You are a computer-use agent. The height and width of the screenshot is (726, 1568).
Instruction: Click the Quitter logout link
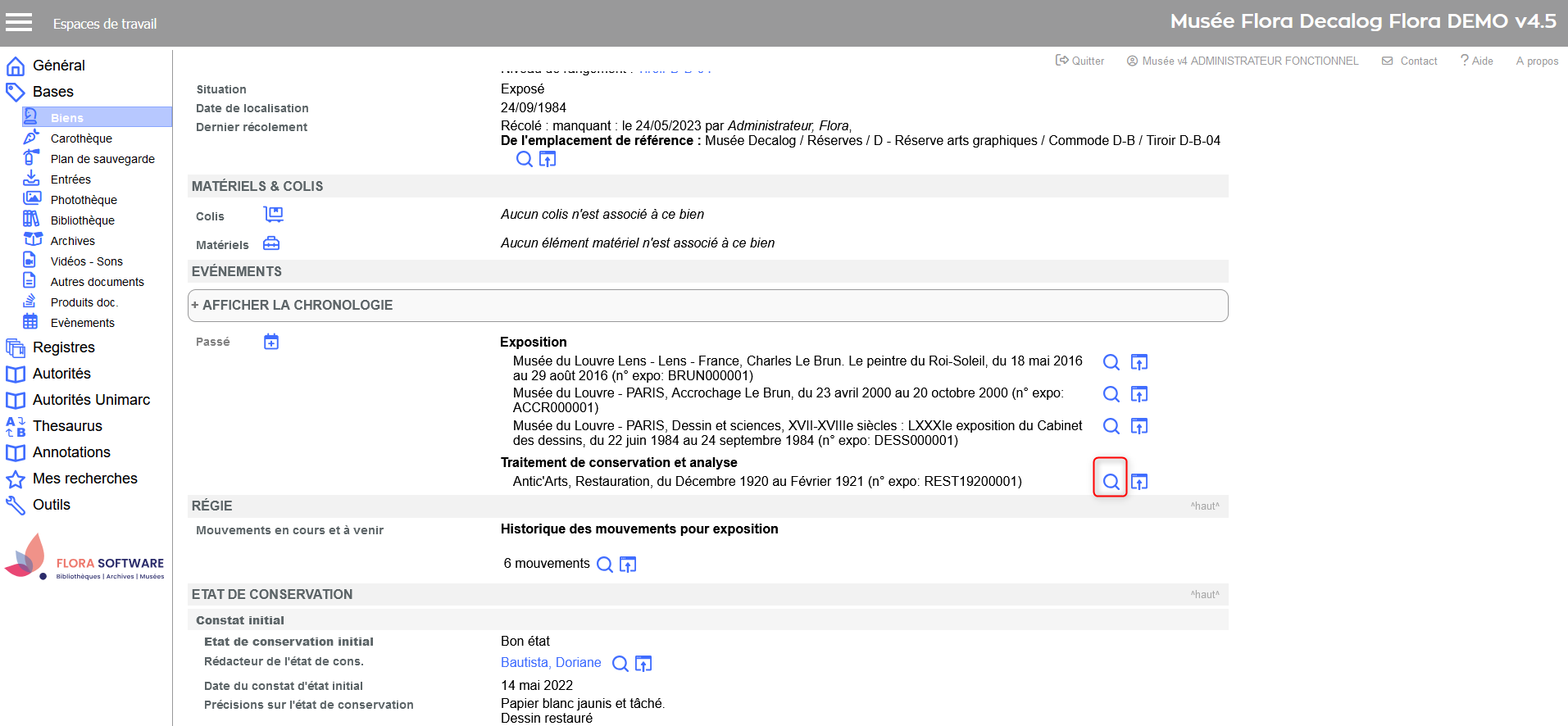coord(1079,61)
